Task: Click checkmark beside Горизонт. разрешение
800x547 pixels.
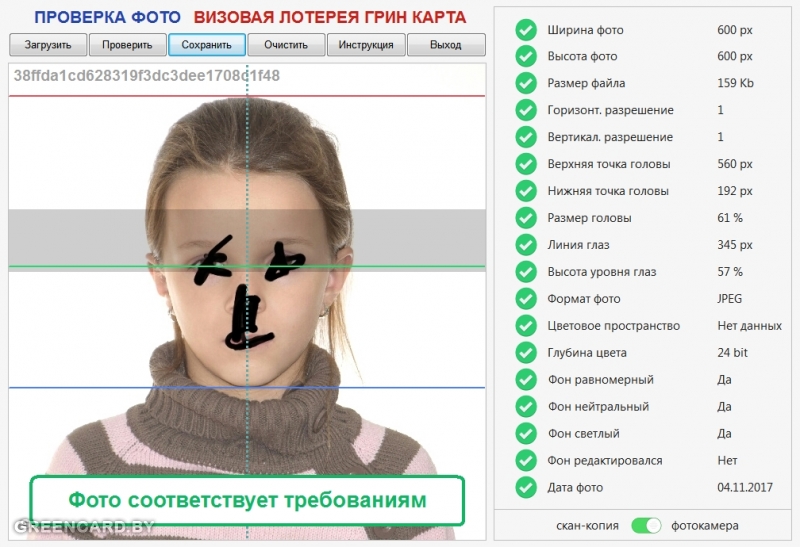Action: pos(526,110)
